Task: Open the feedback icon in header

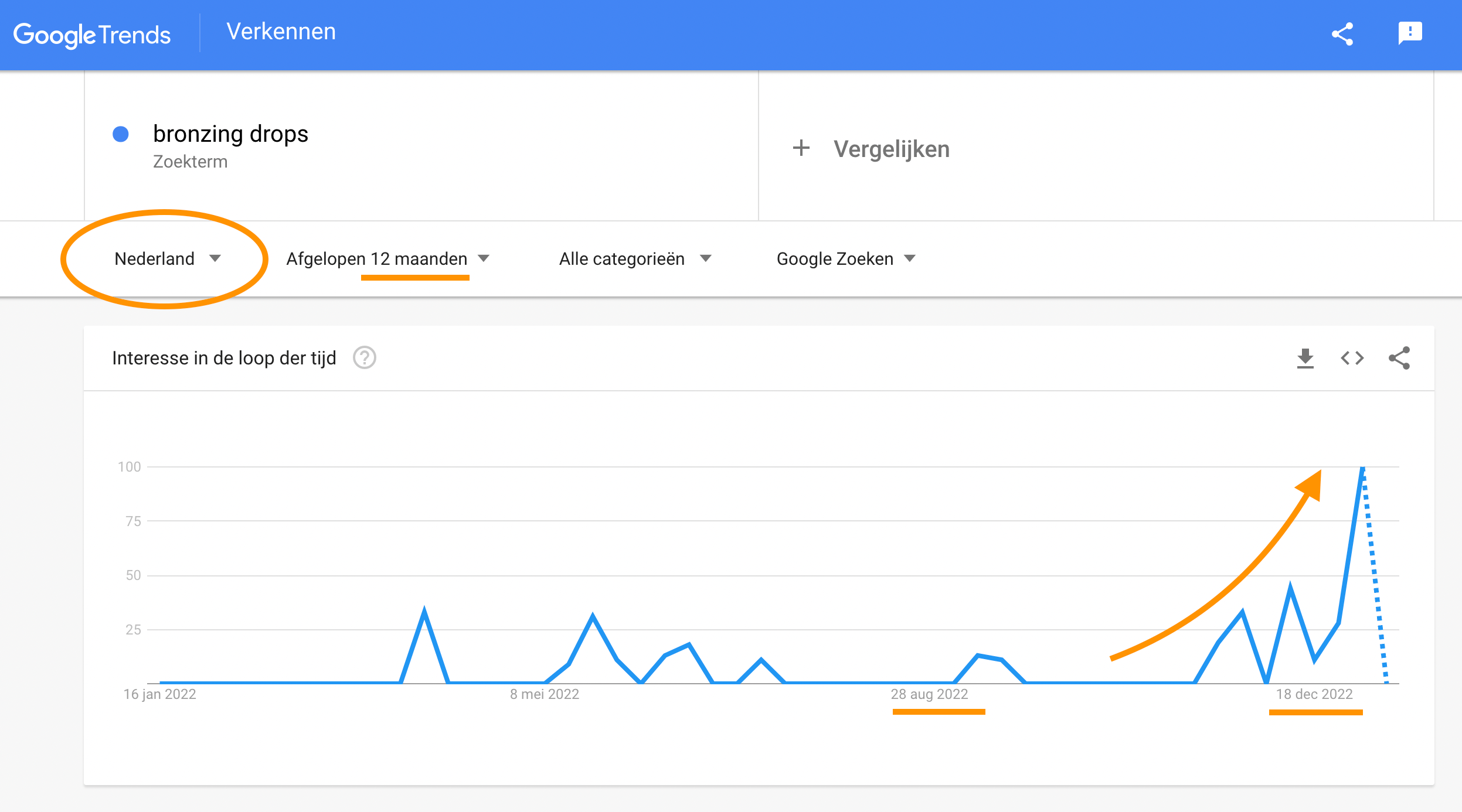Action: (x=1410, y=33)
